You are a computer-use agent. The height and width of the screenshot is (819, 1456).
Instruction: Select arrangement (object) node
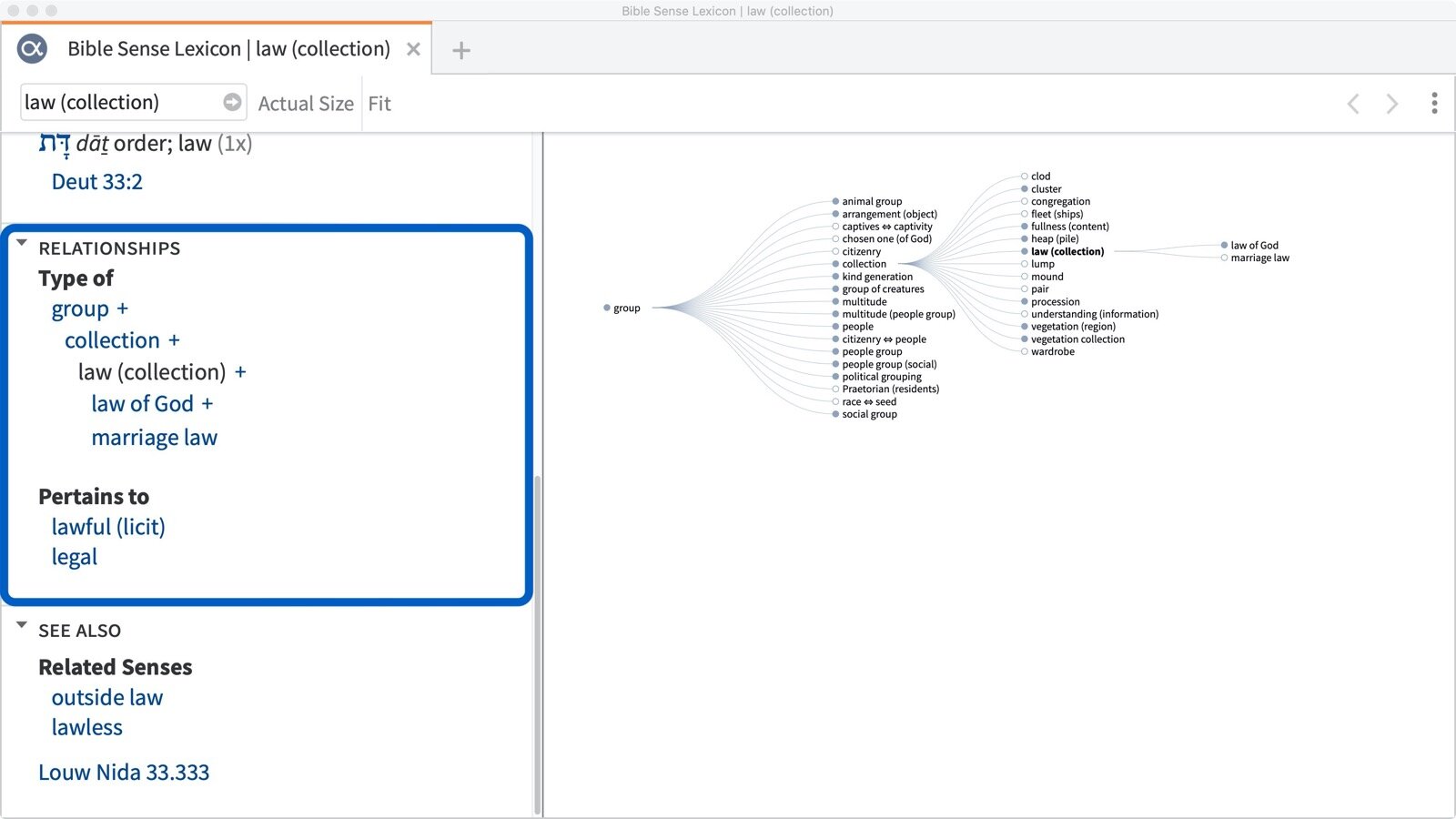coord(884,214)
